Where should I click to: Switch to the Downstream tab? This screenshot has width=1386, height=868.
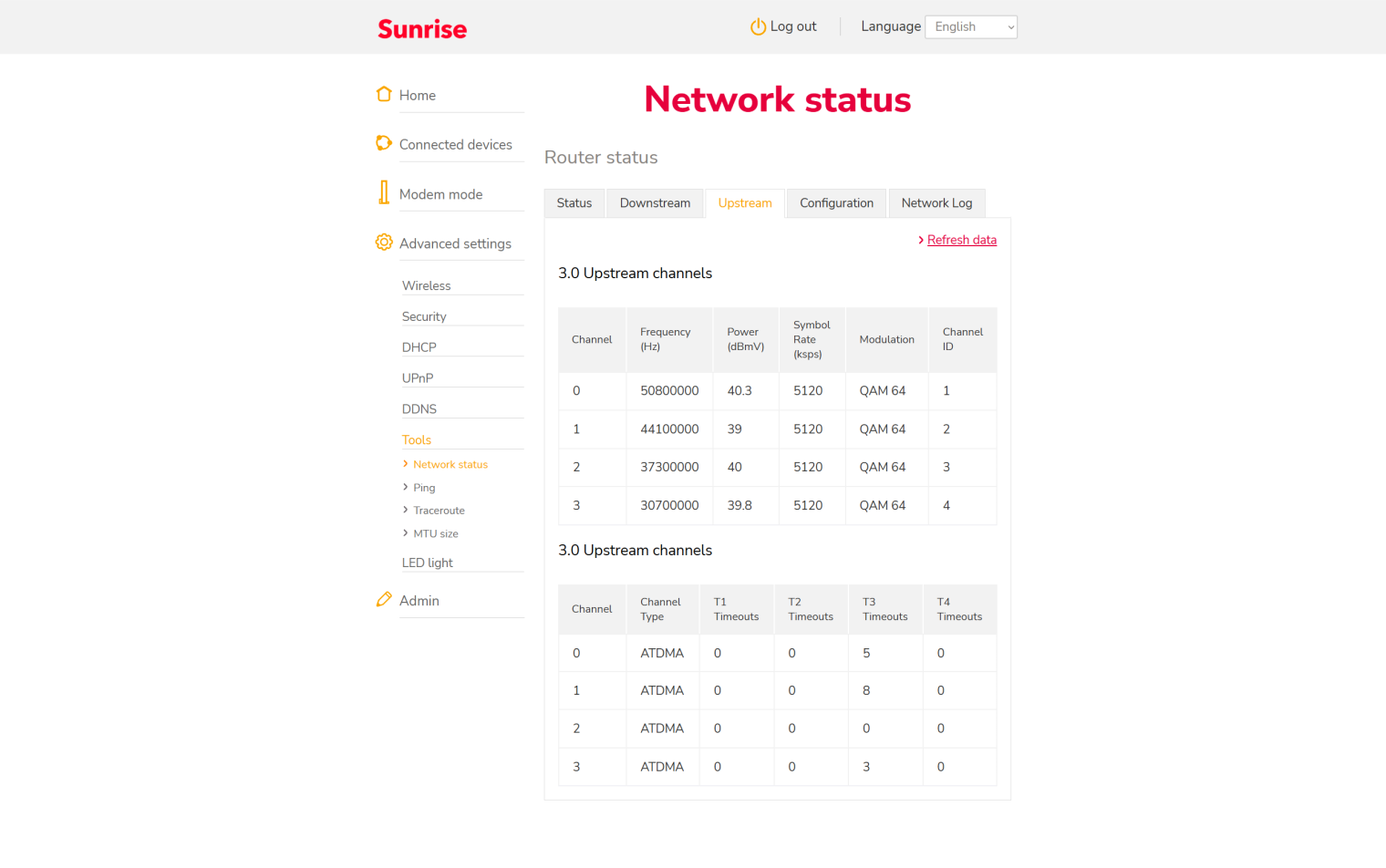pyautogui.click(x=655, y=203)
